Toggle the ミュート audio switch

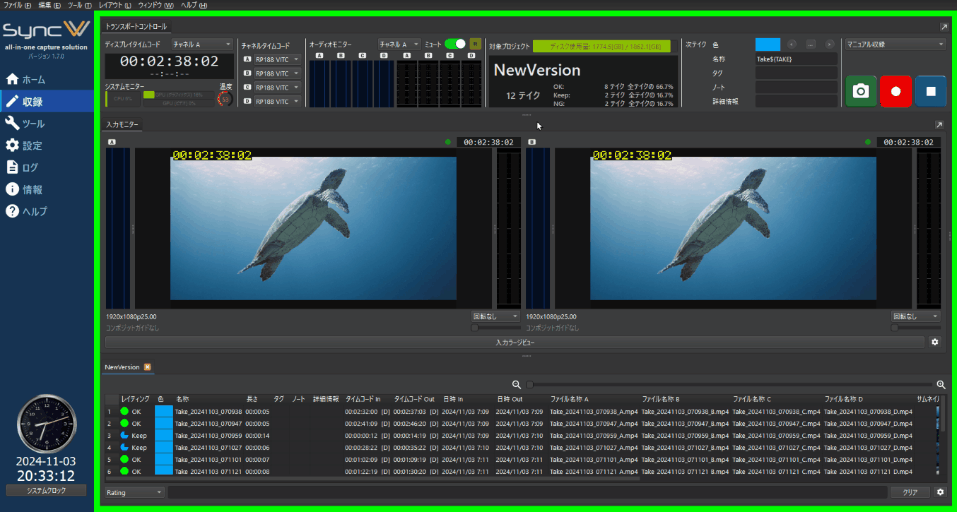pyautogui.click(x=455, y=44)
